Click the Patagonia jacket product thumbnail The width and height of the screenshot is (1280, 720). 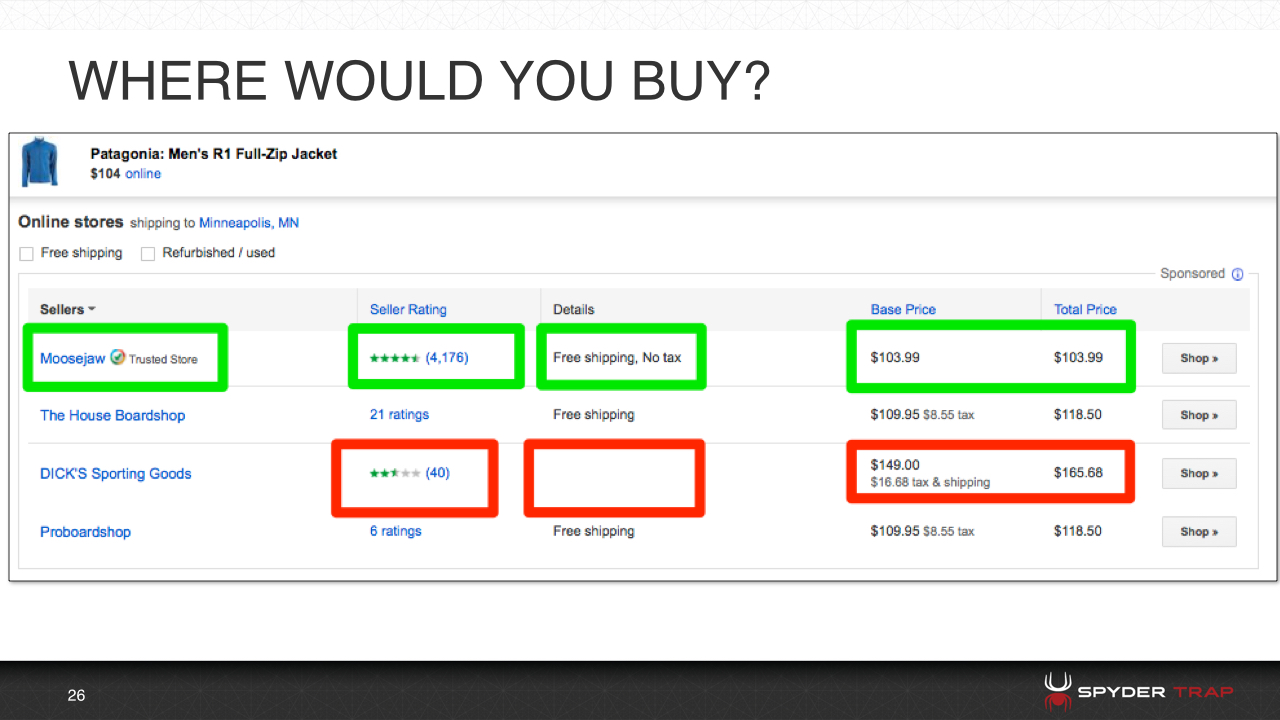[x=39, y=163]
